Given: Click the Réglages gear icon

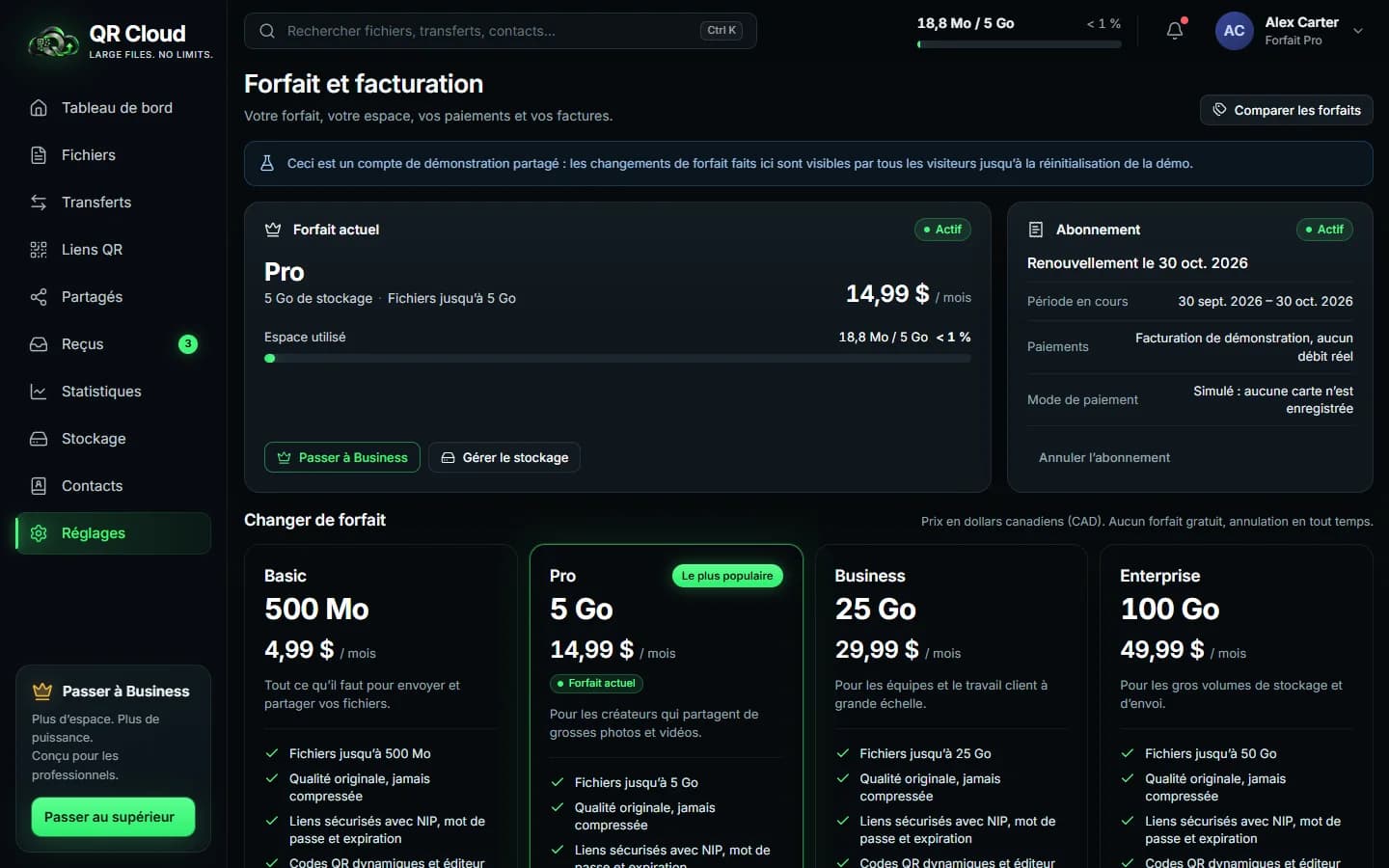Looking at the screenshot, I should point(39,533).
